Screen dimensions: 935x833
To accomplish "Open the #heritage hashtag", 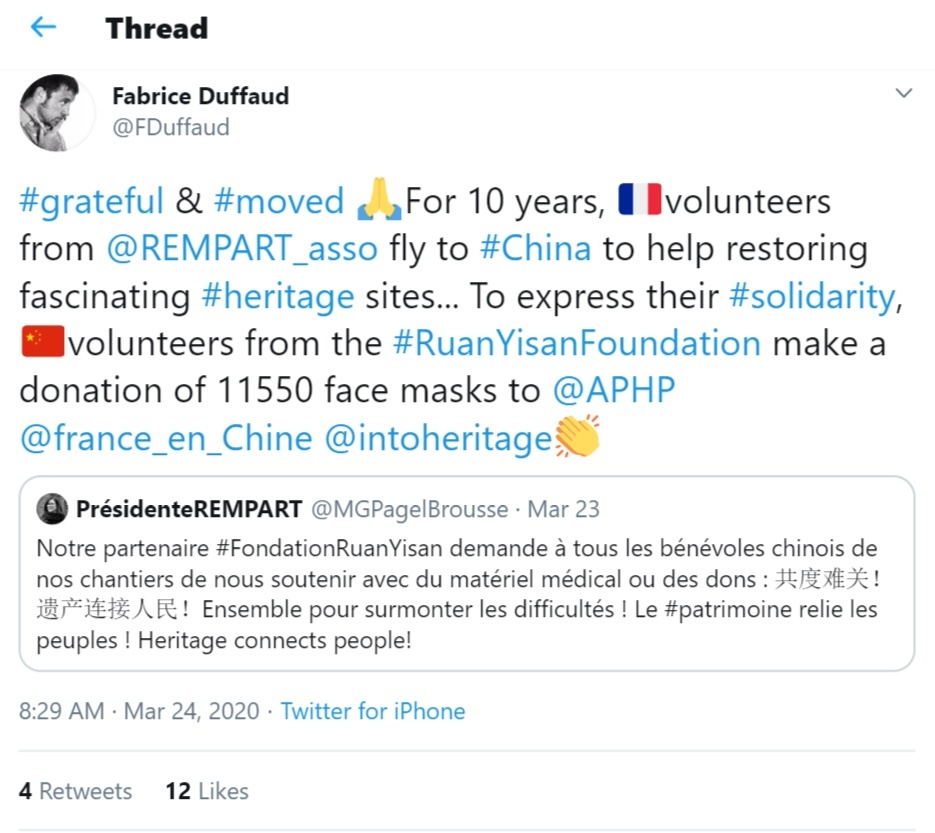I will point(277,297).
